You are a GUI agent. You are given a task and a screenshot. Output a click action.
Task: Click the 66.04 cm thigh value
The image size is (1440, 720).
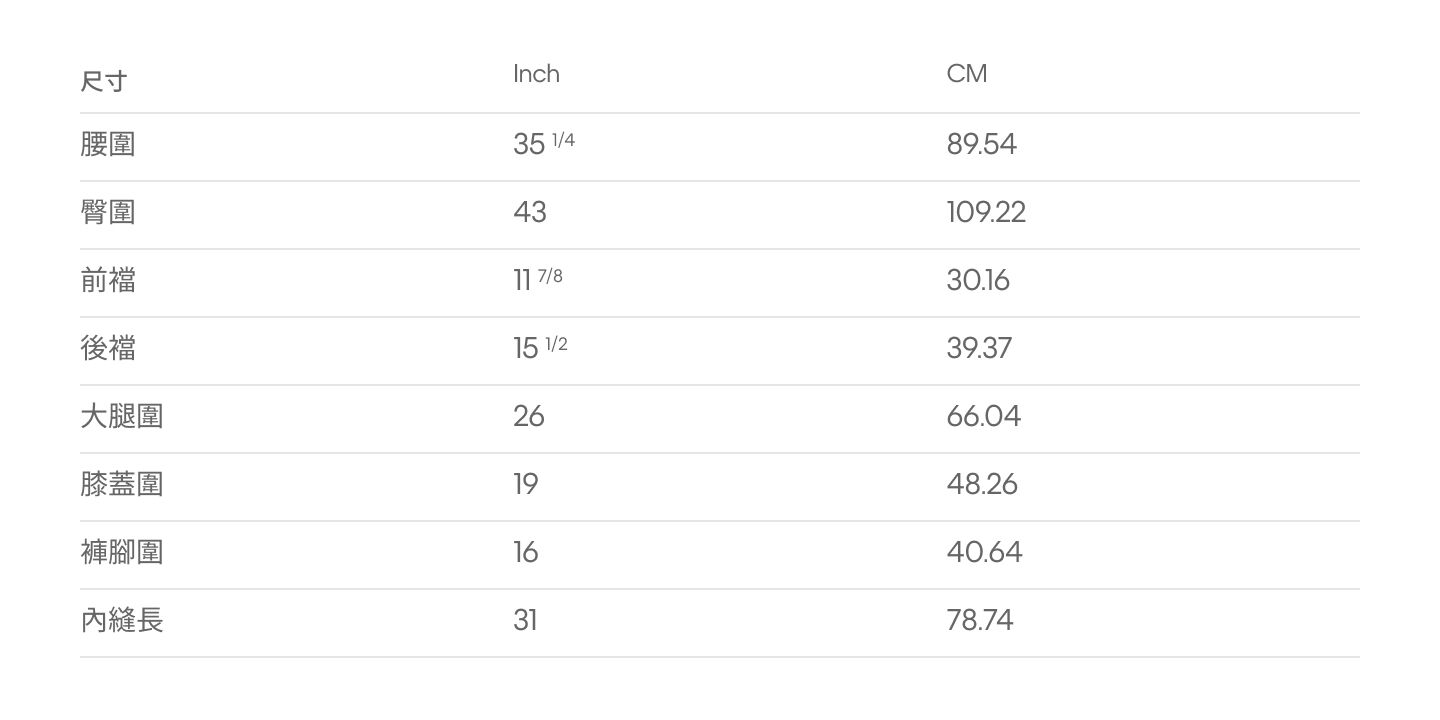click(984, 416)
